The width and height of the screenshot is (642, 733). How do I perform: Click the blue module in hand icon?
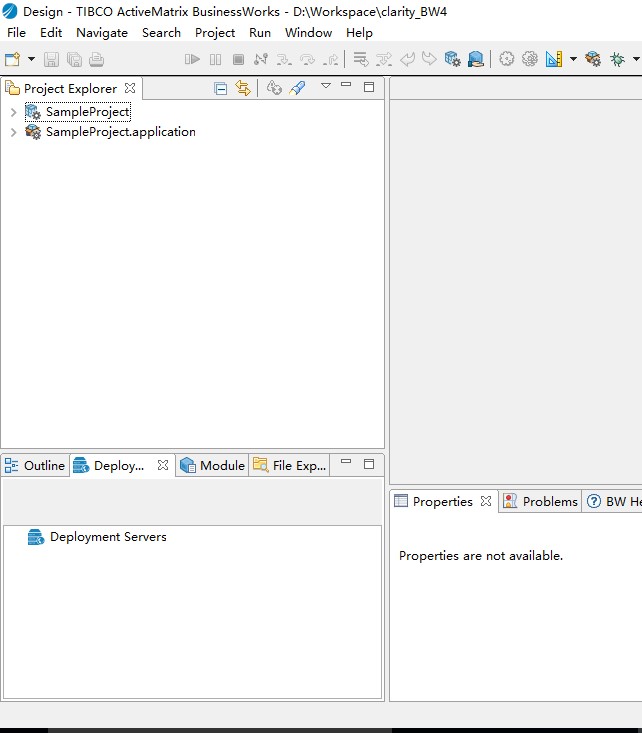(476, 59)
